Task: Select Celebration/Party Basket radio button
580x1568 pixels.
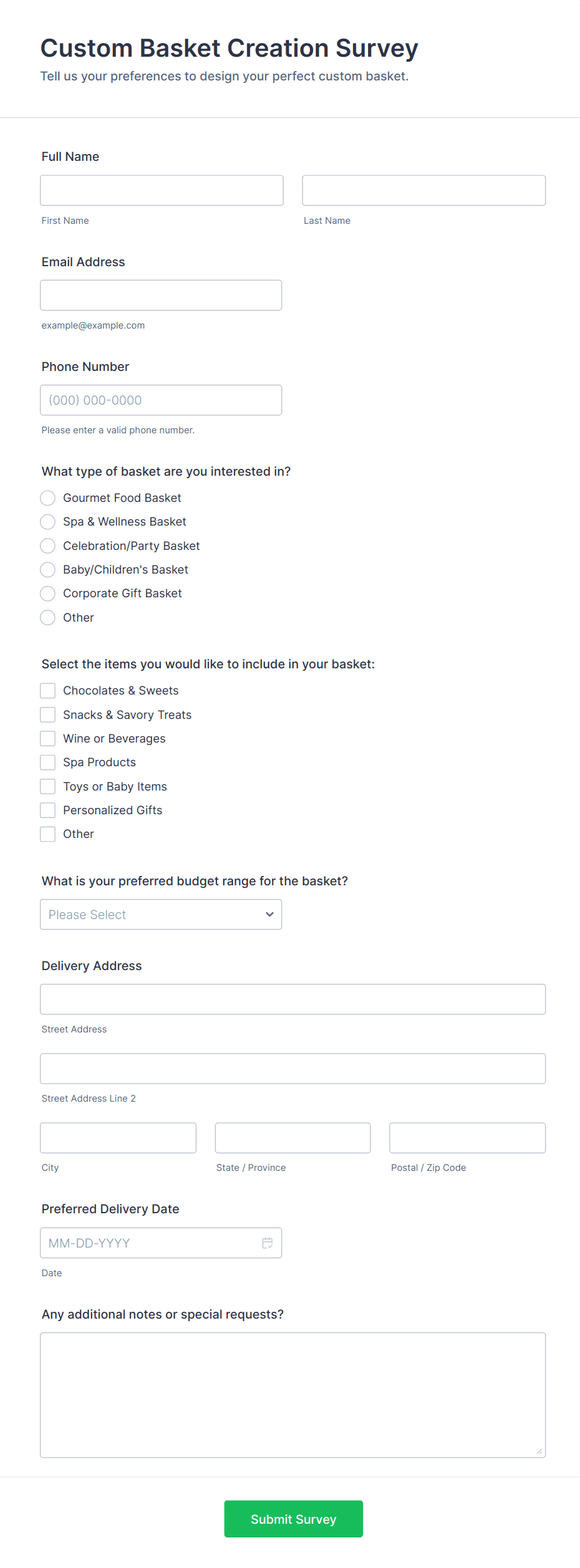Action: [x=48, y=546]
